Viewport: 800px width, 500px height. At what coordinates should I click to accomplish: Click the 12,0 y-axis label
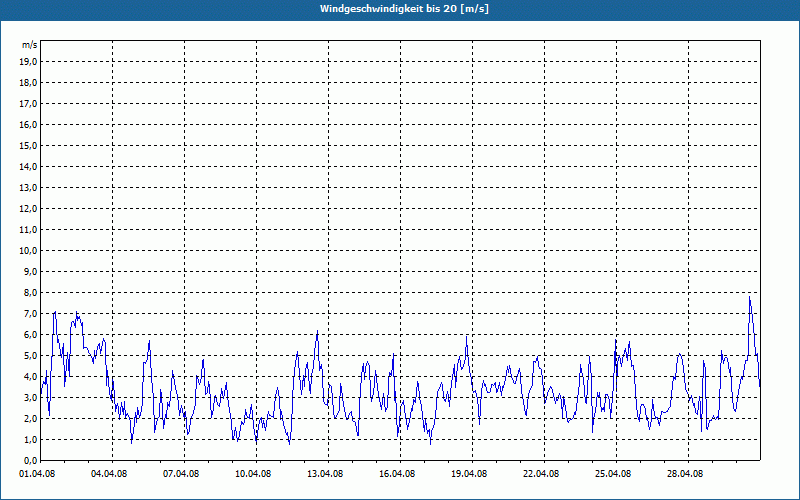pos(29,209)
